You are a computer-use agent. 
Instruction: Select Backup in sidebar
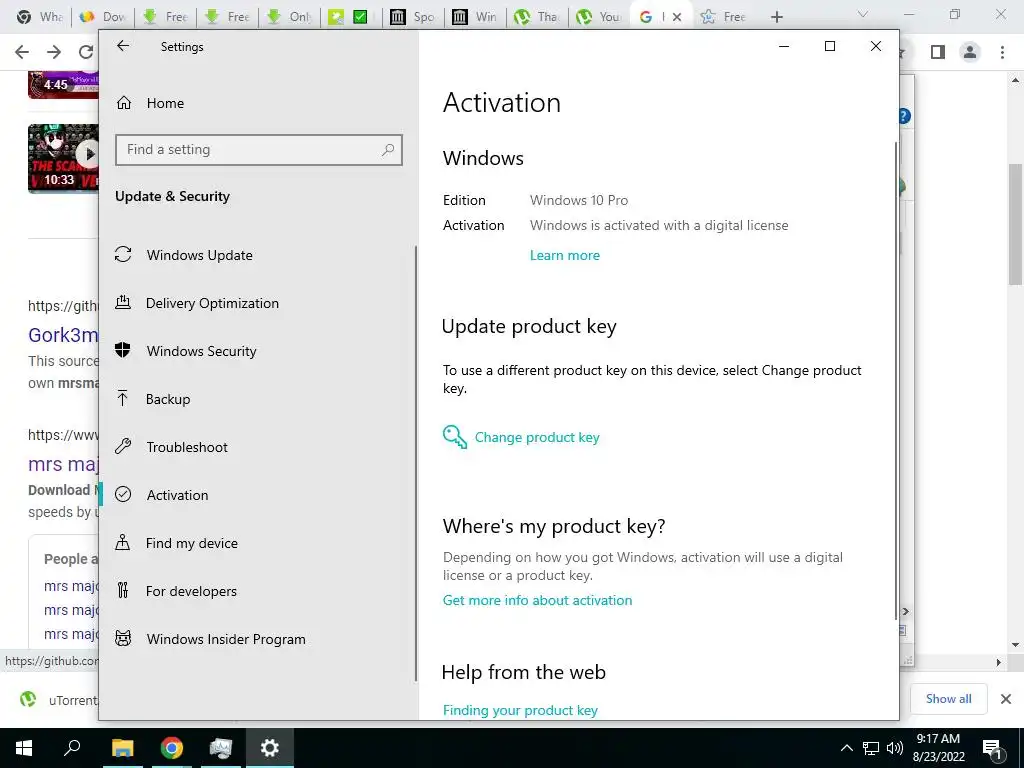(168, 399)
